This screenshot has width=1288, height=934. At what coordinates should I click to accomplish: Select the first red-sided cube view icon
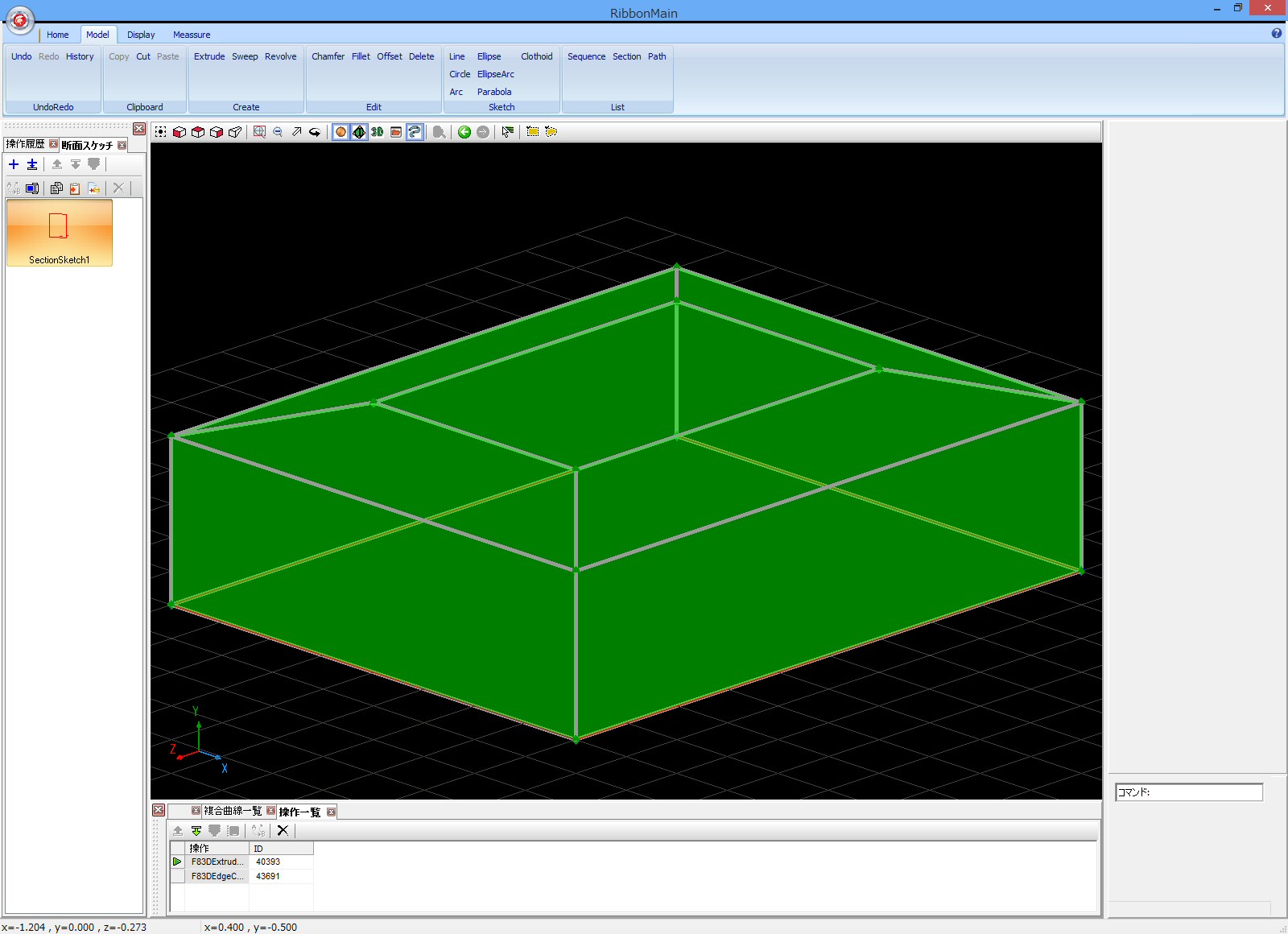click(x=180, y=132)
